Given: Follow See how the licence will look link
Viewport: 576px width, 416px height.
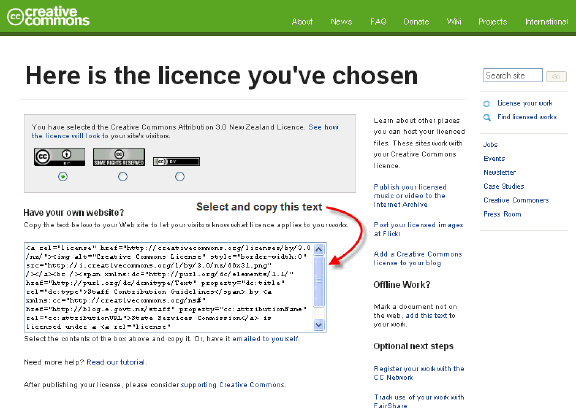Looking at the screenshot, I should (185, 131).
